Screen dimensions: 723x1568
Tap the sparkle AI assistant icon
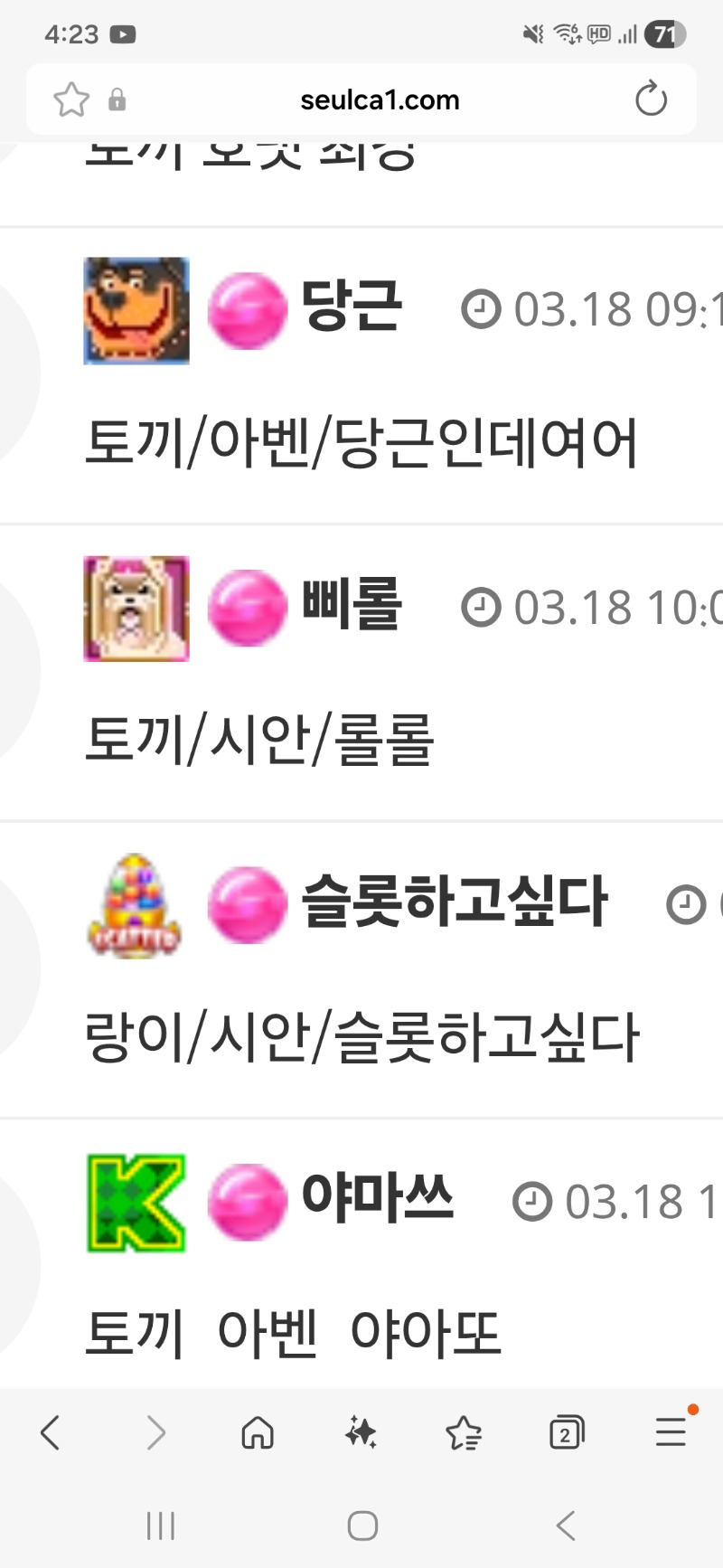(361, 1432)
